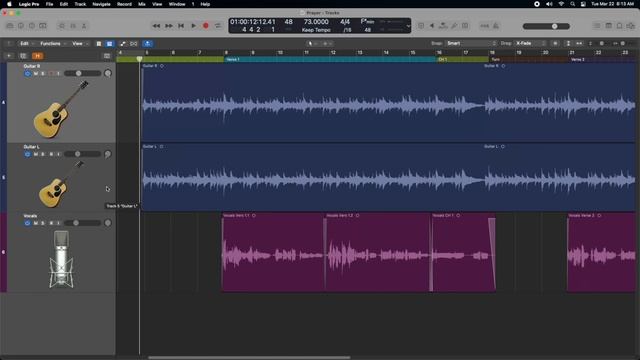The image size is (640, 360).
Task: Adjust Guitar R track volume slider
Action: [x=82, y=73]
